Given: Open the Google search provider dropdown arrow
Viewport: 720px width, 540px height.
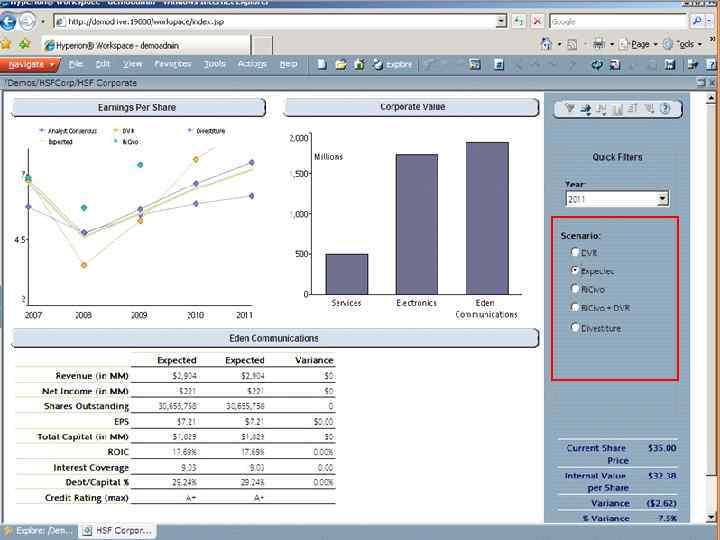Looking at the screenshot, I should (x=711, y=21).
